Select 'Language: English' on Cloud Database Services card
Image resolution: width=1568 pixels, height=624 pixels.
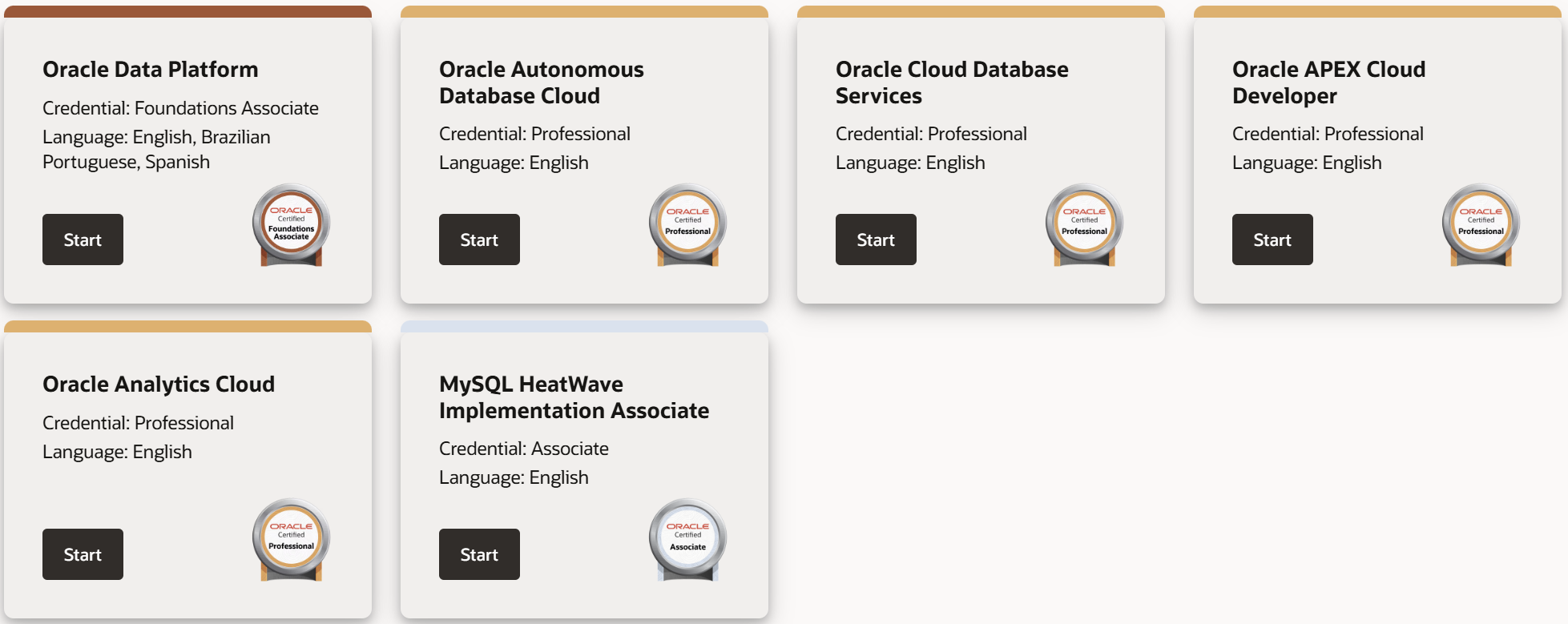click(x=910, y=163)
